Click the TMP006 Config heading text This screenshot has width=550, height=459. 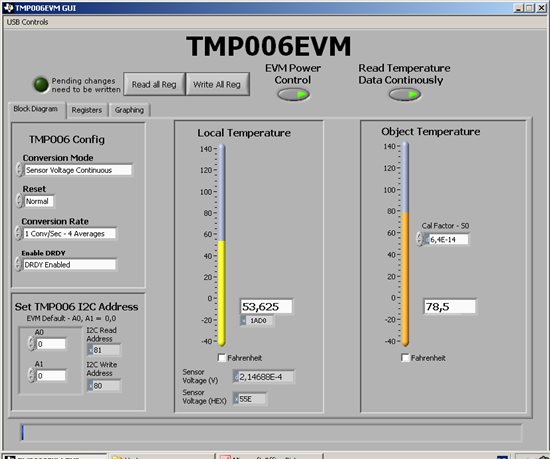(x=67, y=140)
